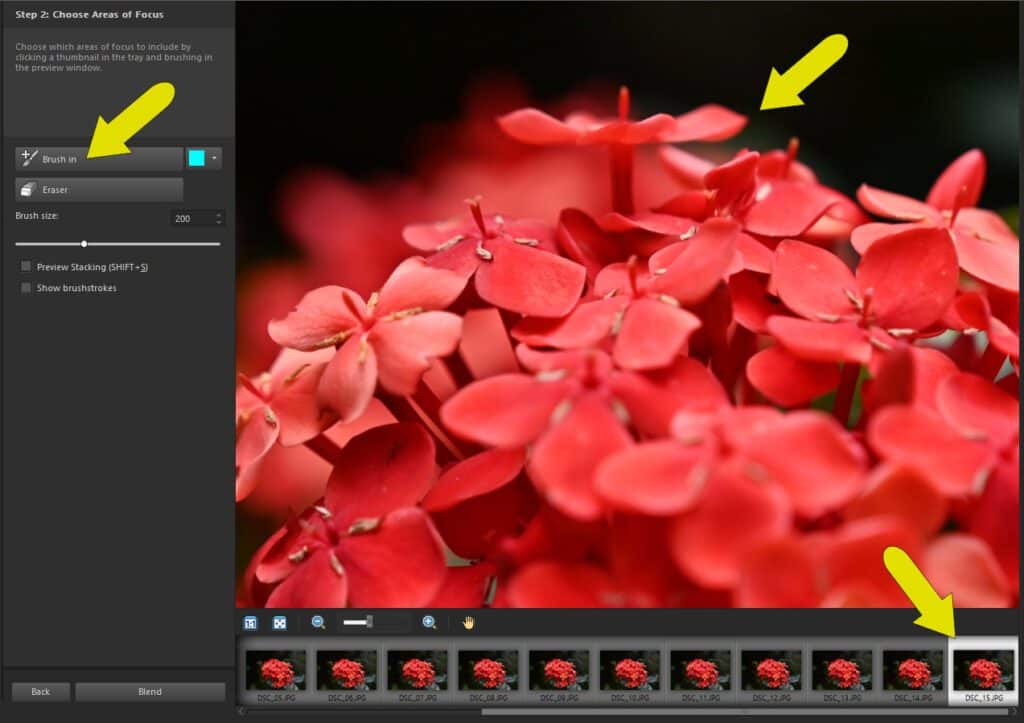1024x723 pixels.
Task: Increase brush size with the up stepper
Action: 219,214
